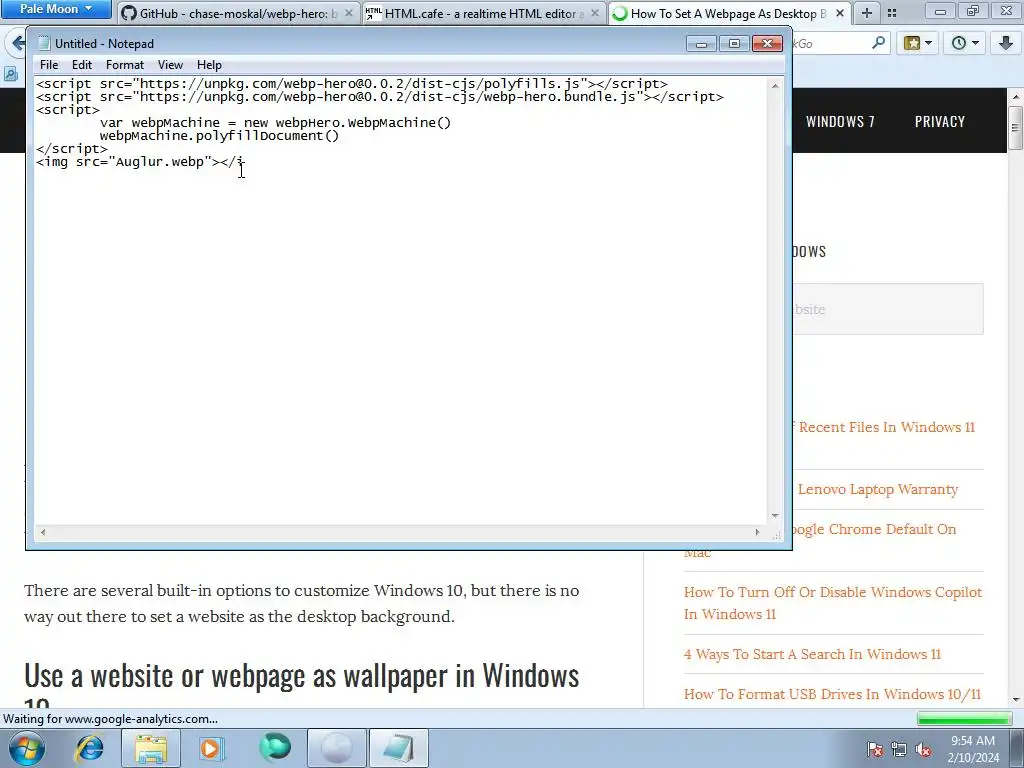The image size is (1024, 768).
Task: Close the GitHub webp-hero tab
Action: [349, 13]
